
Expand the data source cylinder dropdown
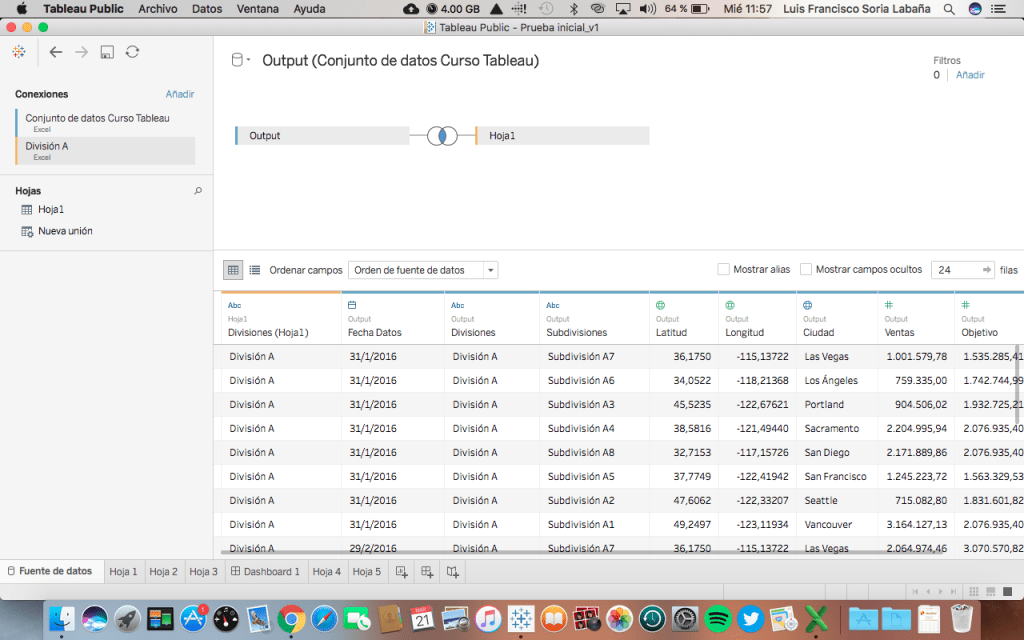[x=240, y=61]
